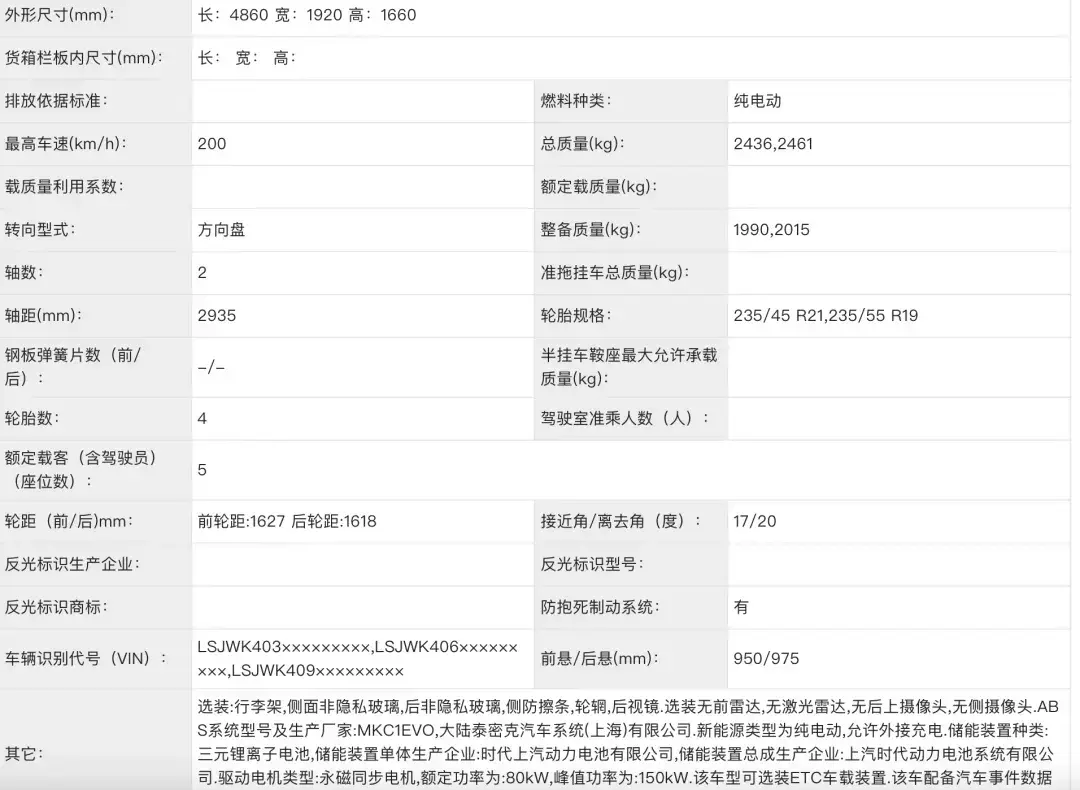The image size is (1080, 790).
Task: Select the 防抱死制动系统 value 有
Action: pos(740,608)
